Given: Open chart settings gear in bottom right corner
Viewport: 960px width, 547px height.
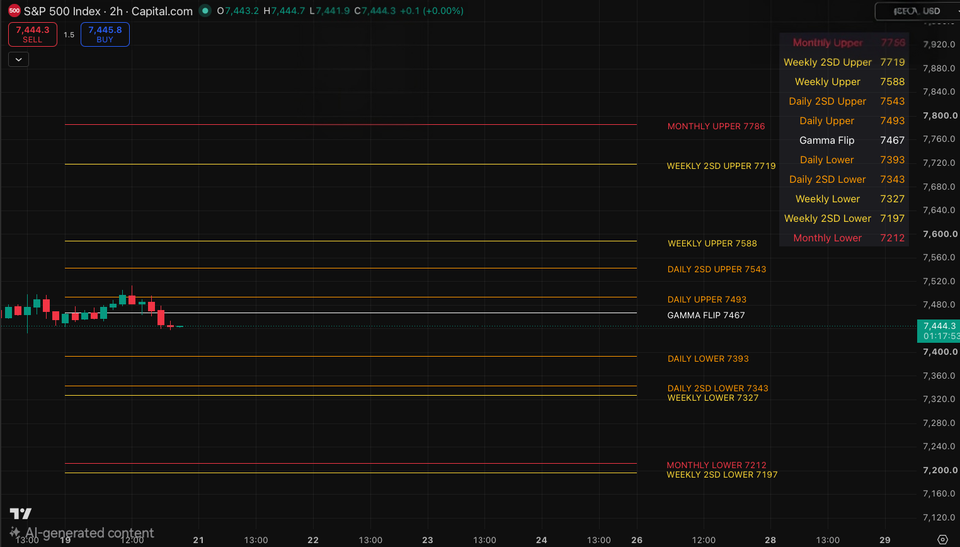Looking at the screenshot, I should pyautogui.click(x=943, y=540).
